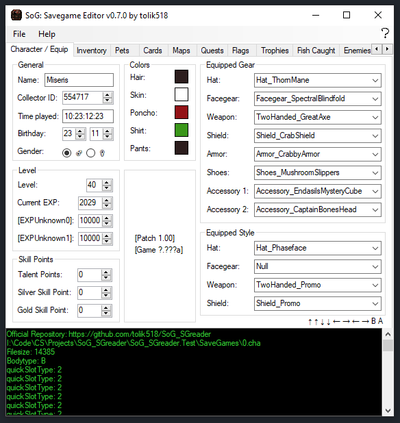Pick the Shirt green color swatch
The height and width of the screenshot is (423, 400).
tap(181, 130)
